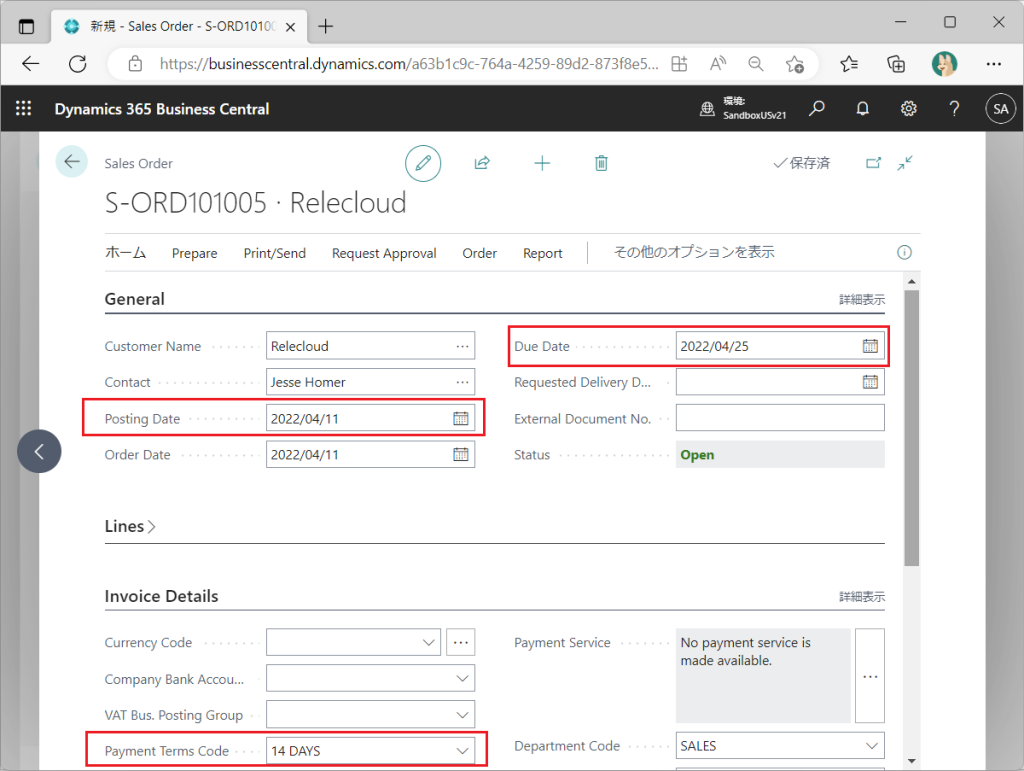Viewport: 1024px width, 771px height.
Task: Open the Prepare menu
Action: (x=195, y=253)
